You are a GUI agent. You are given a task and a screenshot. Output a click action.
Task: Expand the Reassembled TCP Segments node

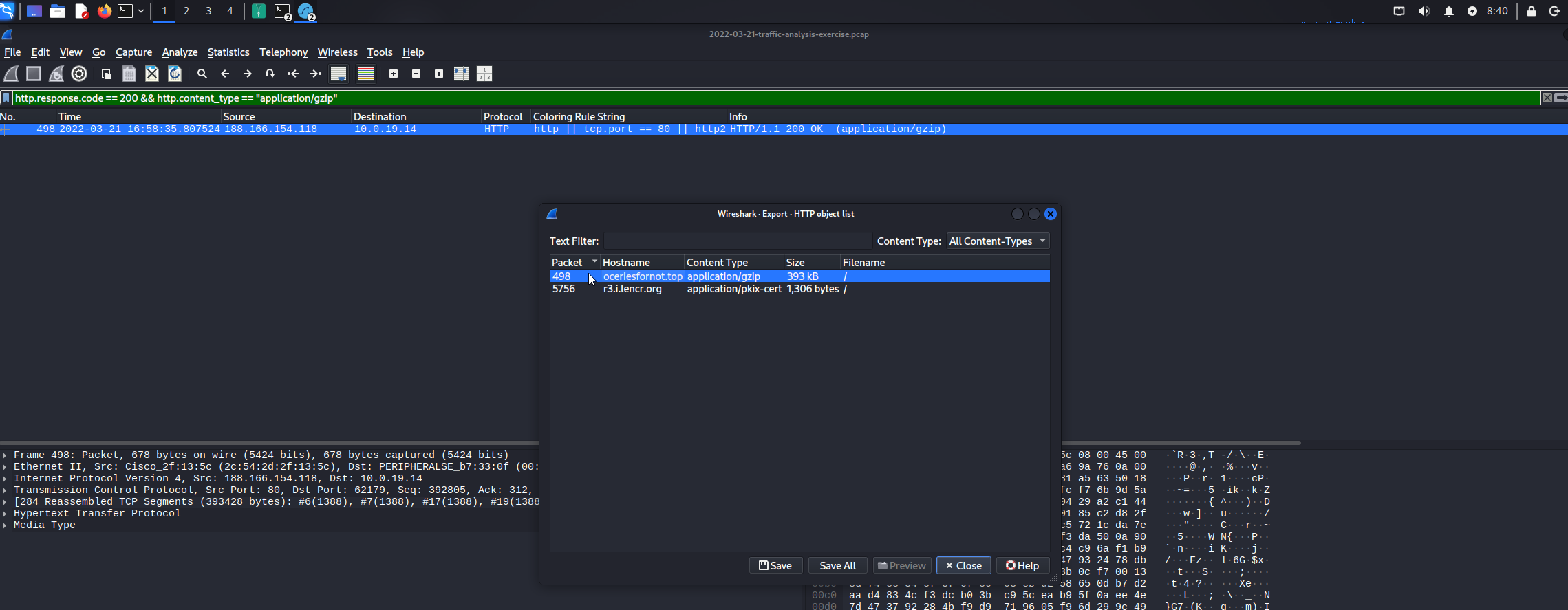(x=5, y=502)
